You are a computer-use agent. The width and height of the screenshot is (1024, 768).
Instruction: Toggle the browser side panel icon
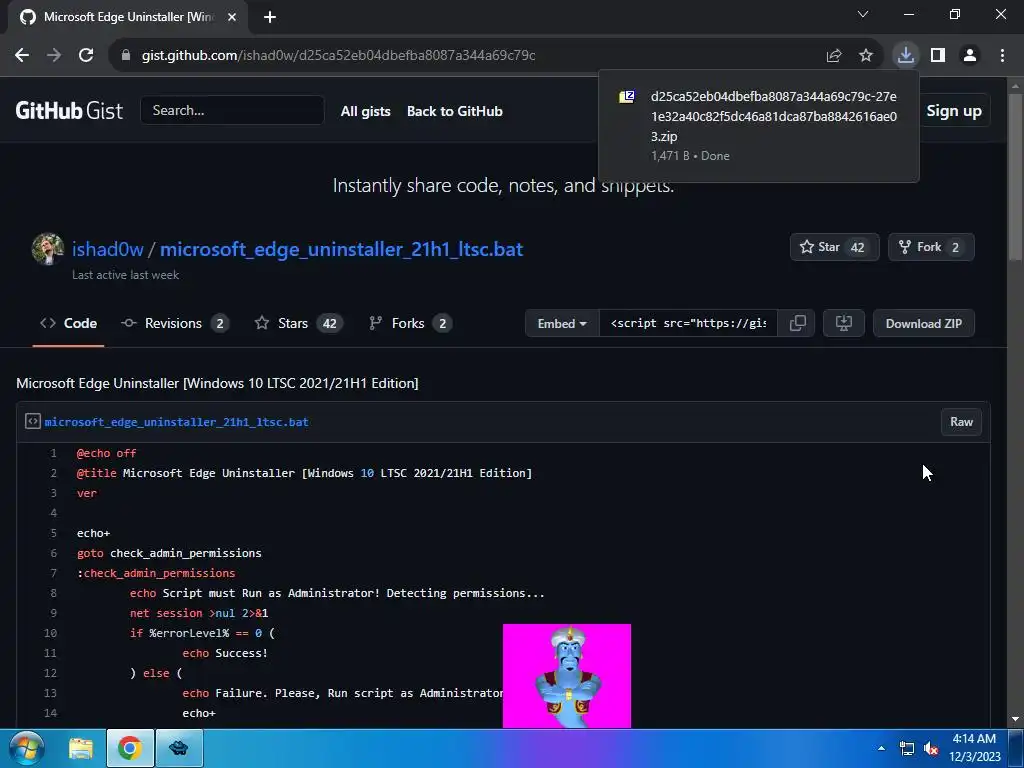click(x=938, y=56)
